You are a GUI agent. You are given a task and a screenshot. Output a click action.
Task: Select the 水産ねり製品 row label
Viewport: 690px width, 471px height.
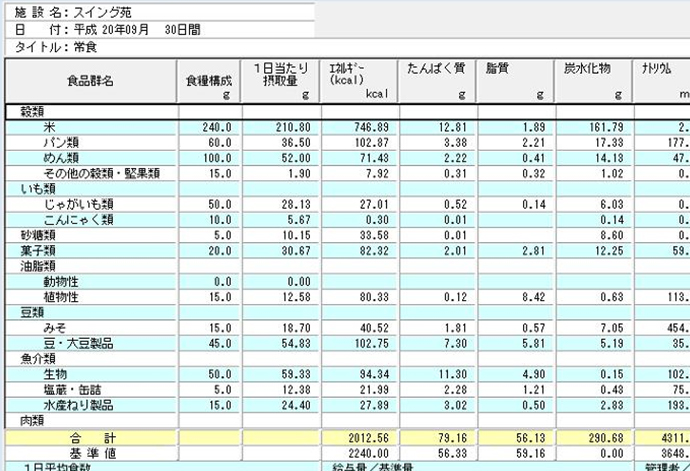click(x=78, y=405)
